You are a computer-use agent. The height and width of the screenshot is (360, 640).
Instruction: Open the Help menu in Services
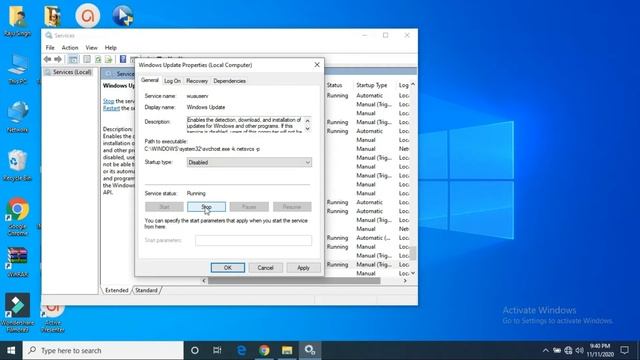111,48
